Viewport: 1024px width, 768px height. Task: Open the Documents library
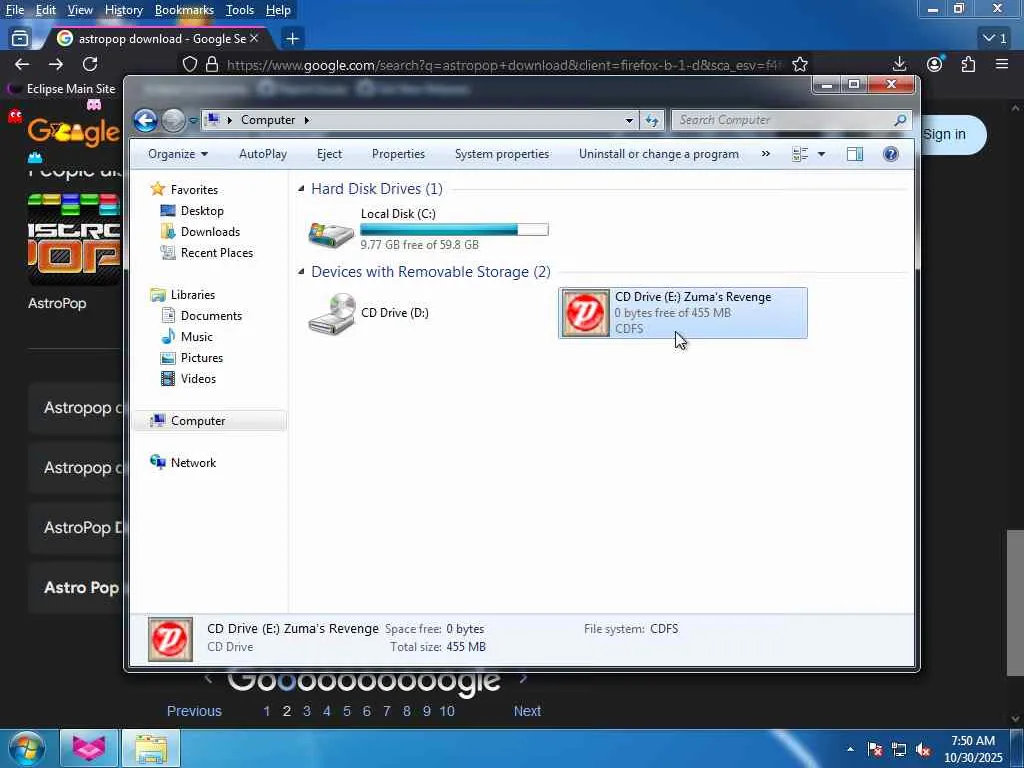pos(211,316)
